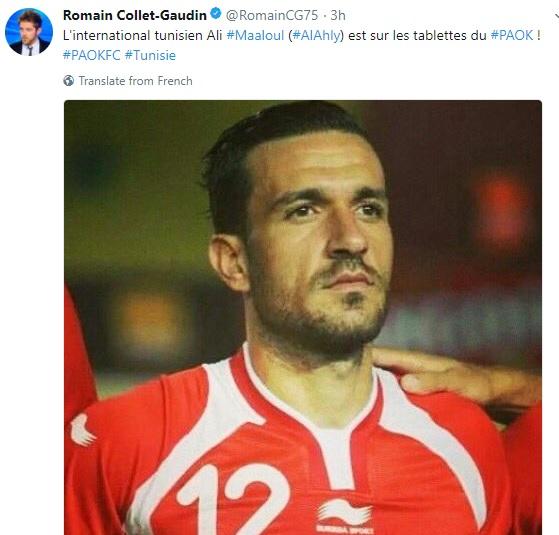Open the #PAOKFC hashtag
559x535 pixels.
click(x=92, y=56)
